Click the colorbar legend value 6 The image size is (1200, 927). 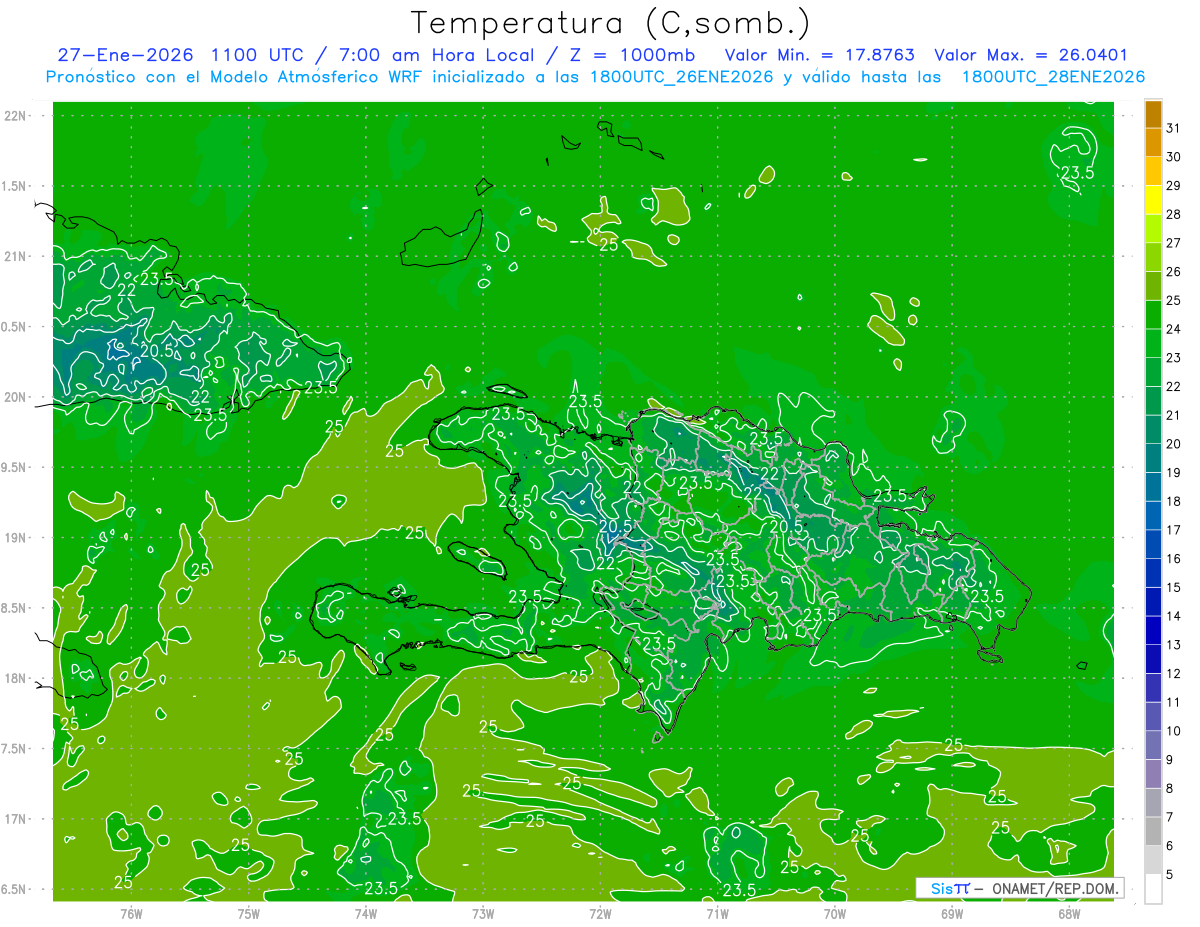pyautogui.click(x=1170, y=846)
